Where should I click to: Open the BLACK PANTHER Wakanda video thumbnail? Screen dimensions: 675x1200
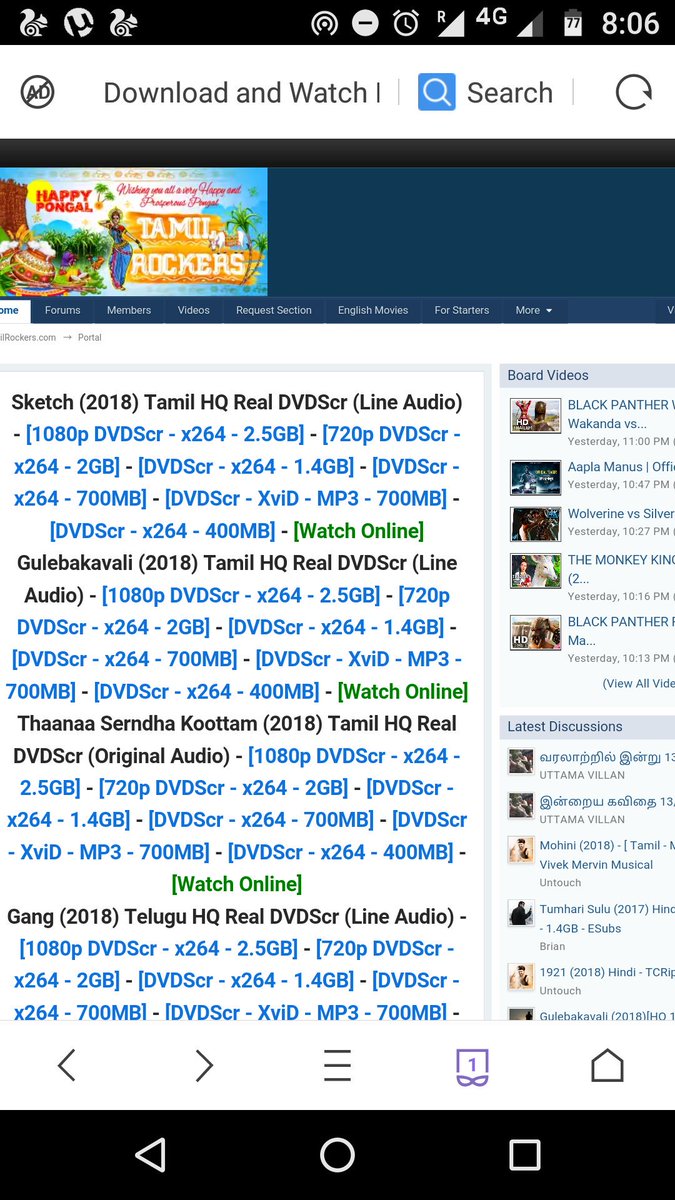(x=535, y=415)
